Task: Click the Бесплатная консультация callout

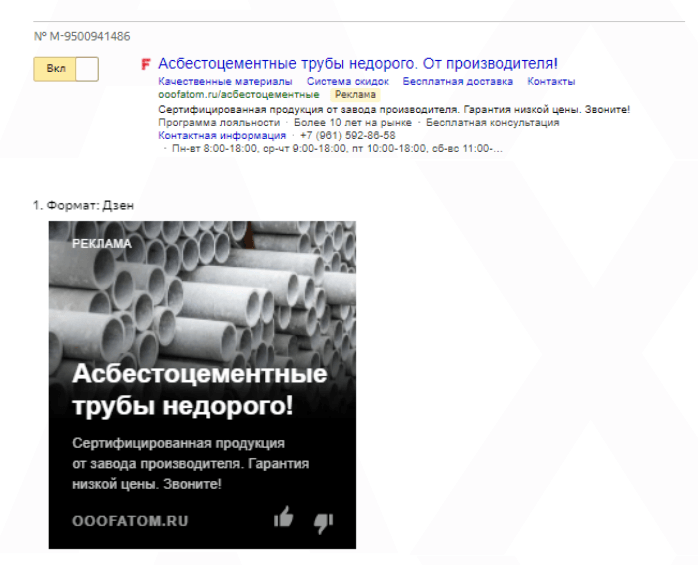Action: (492, 122)
